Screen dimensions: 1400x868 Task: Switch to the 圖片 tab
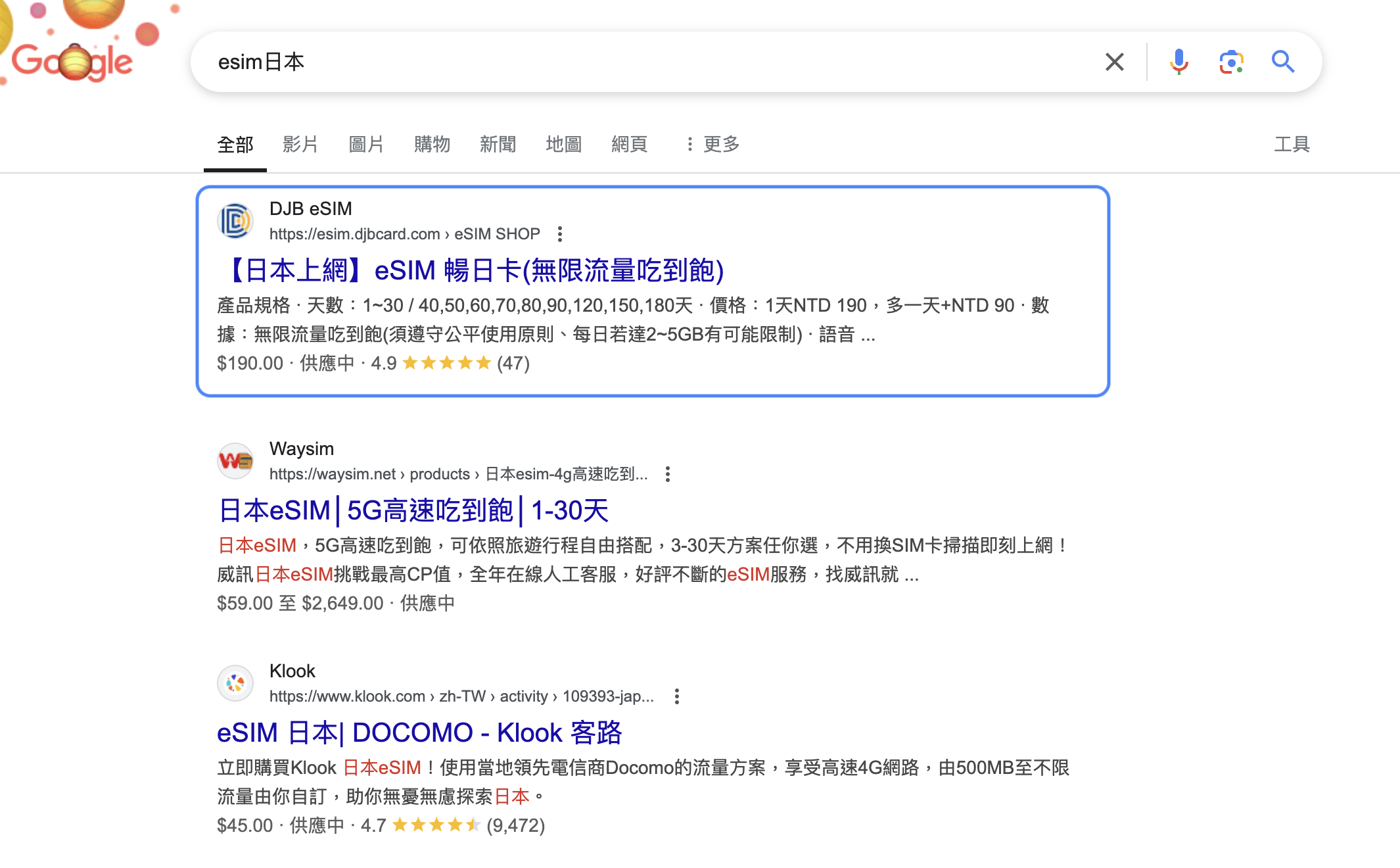[x=366, y=144]
